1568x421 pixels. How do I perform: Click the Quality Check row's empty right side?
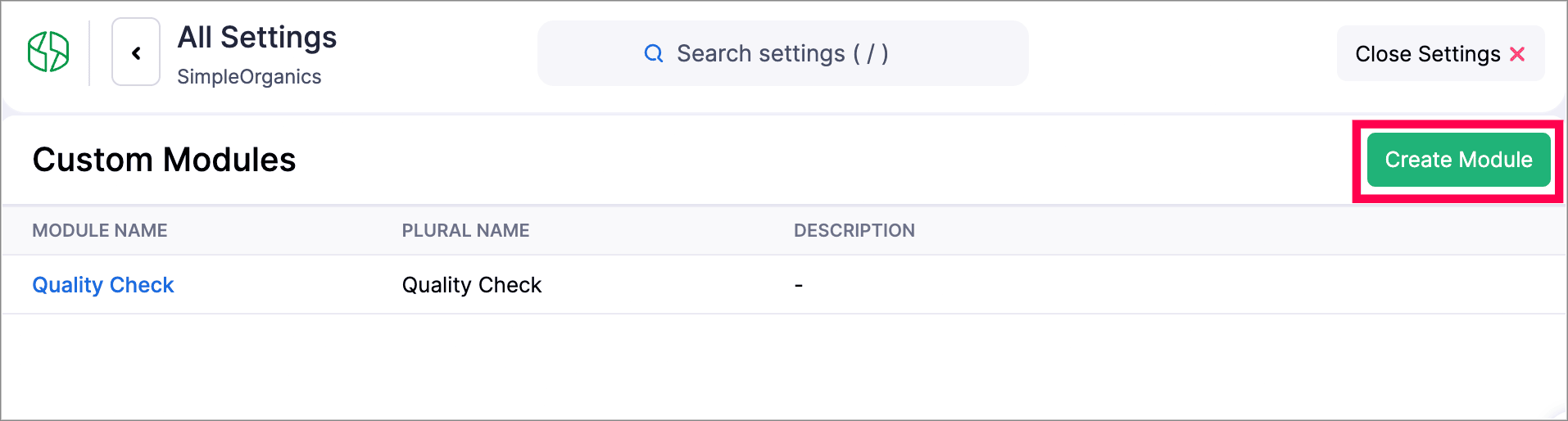click(1229, 285)
